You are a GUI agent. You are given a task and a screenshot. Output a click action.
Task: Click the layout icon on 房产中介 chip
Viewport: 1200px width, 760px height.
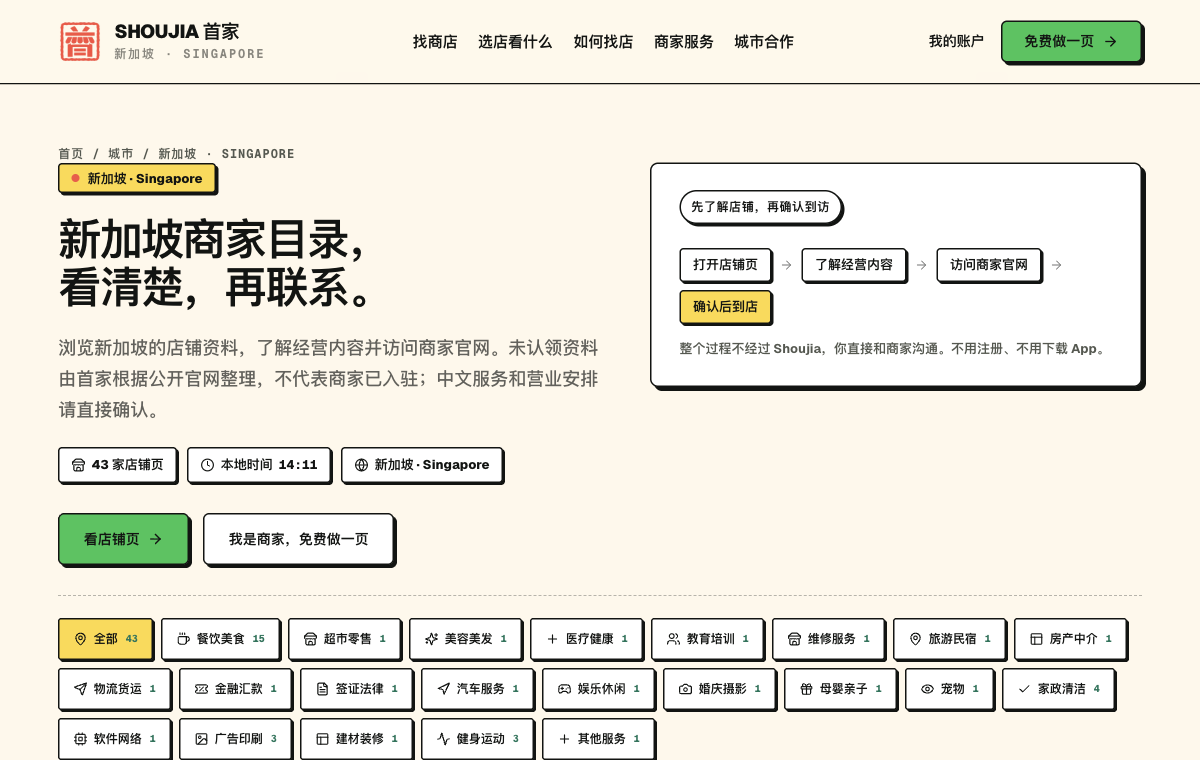1036,639
